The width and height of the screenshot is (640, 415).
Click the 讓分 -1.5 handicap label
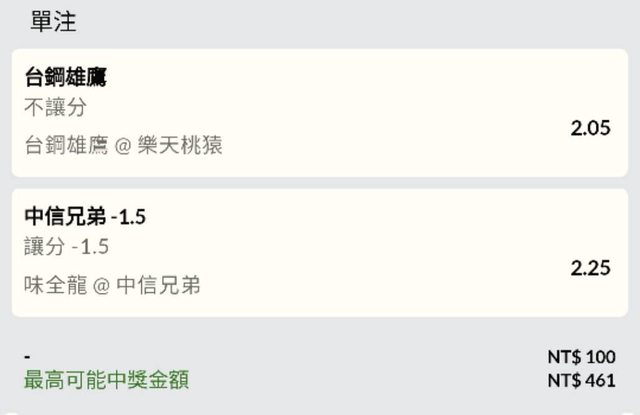point(66,248)
